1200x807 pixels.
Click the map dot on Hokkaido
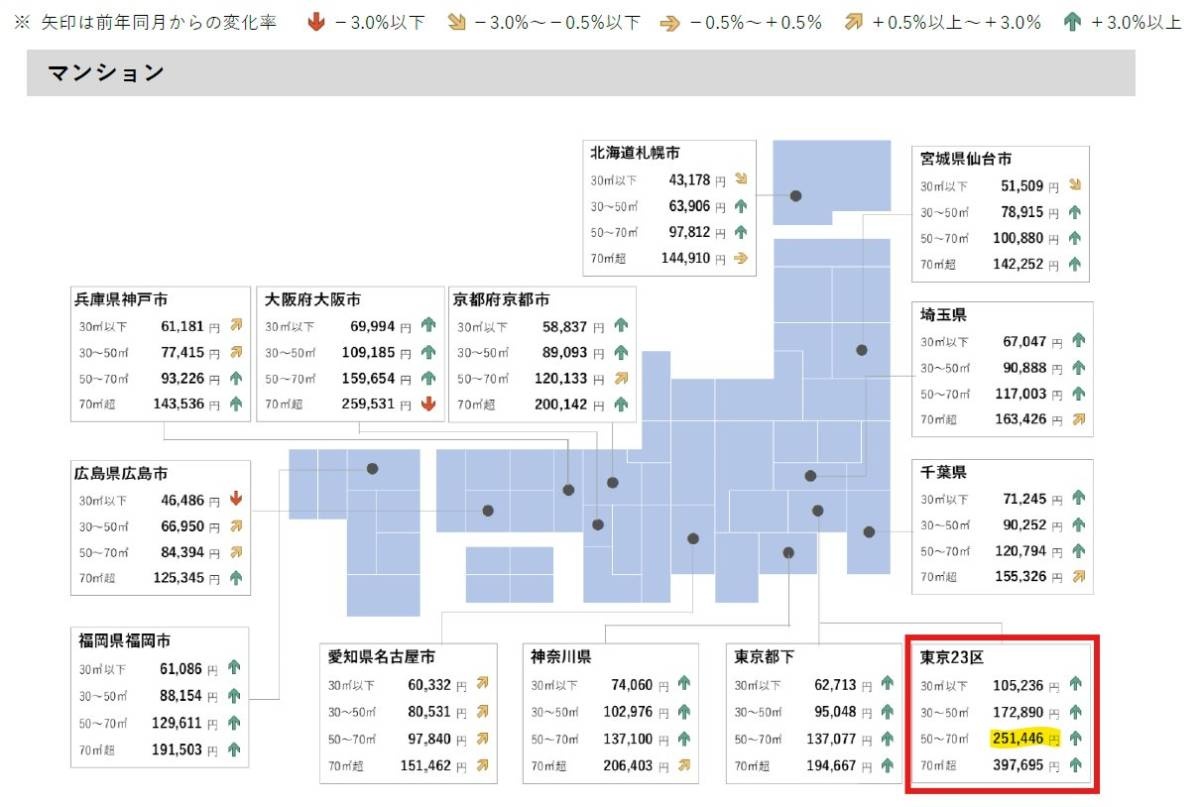[796, 196]
